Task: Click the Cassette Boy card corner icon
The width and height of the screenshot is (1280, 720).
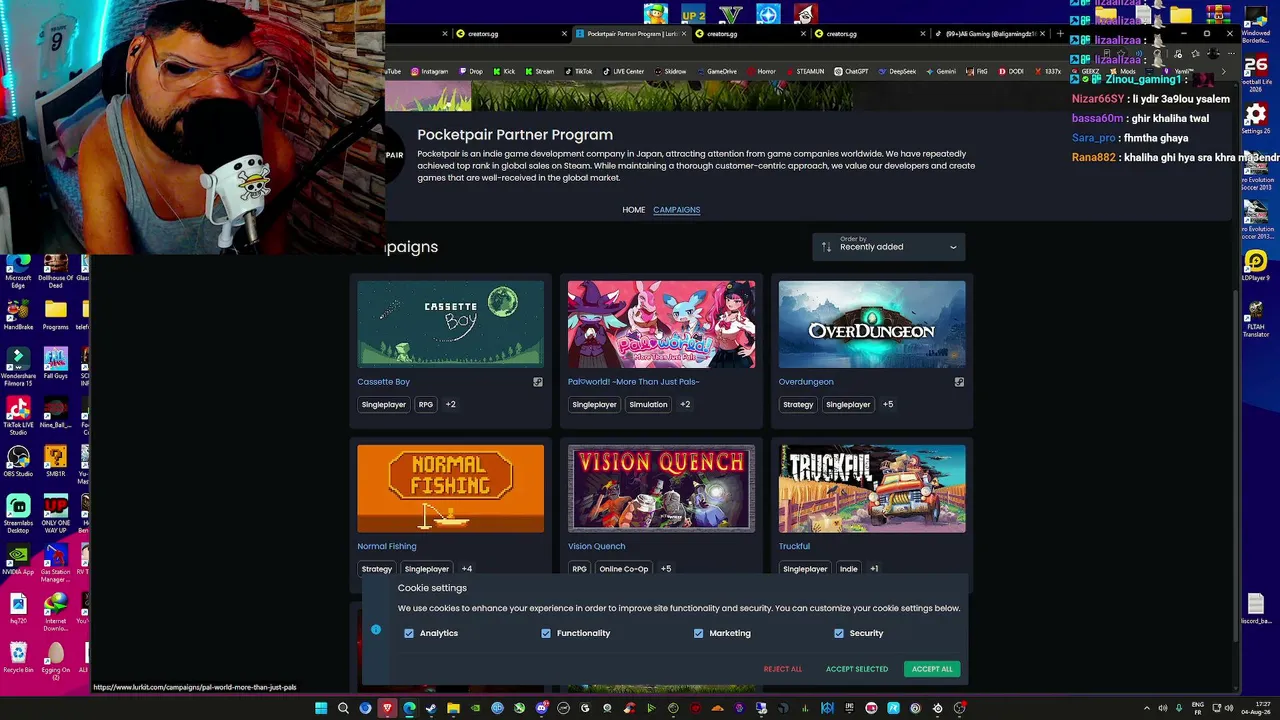Action: 538,382
